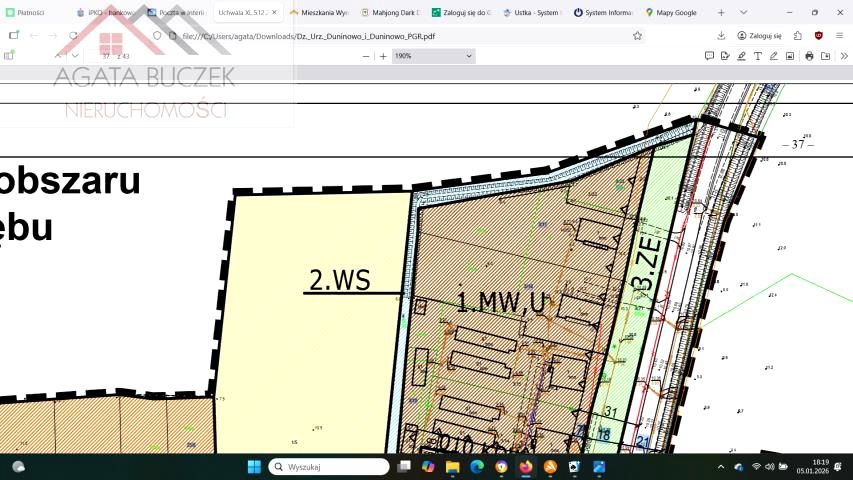This screenshot has width=853, height=480.
Task: Toggle the PDF freehand draw tool
Action: [x=773, y=56]
